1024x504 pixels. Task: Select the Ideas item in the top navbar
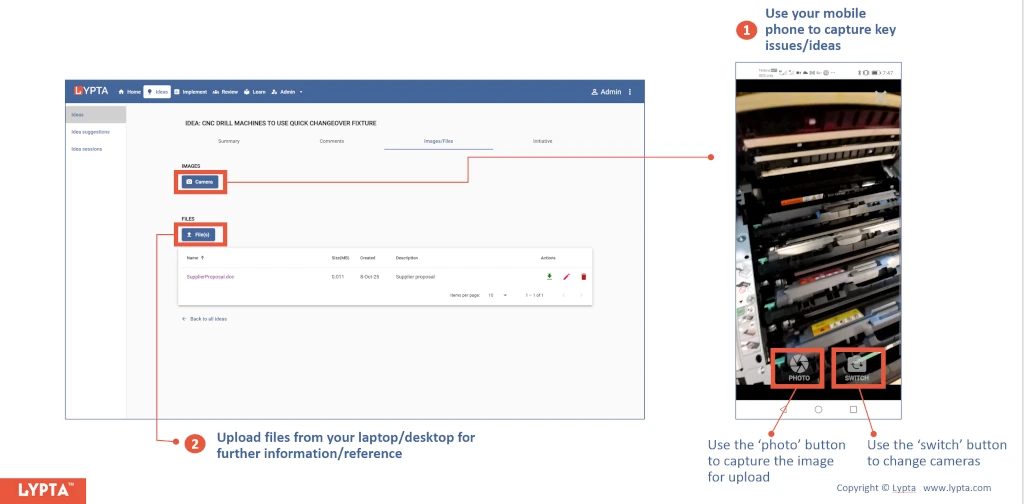157,92
